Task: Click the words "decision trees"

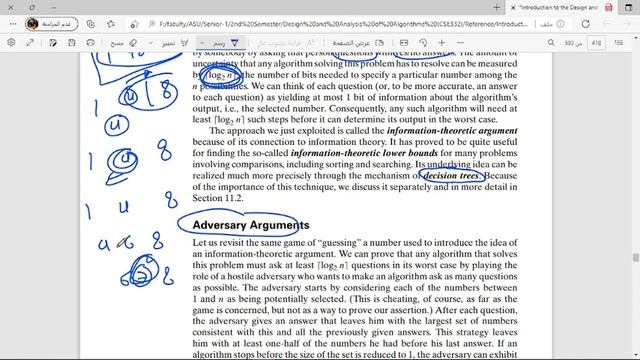Action: [451, 176]
